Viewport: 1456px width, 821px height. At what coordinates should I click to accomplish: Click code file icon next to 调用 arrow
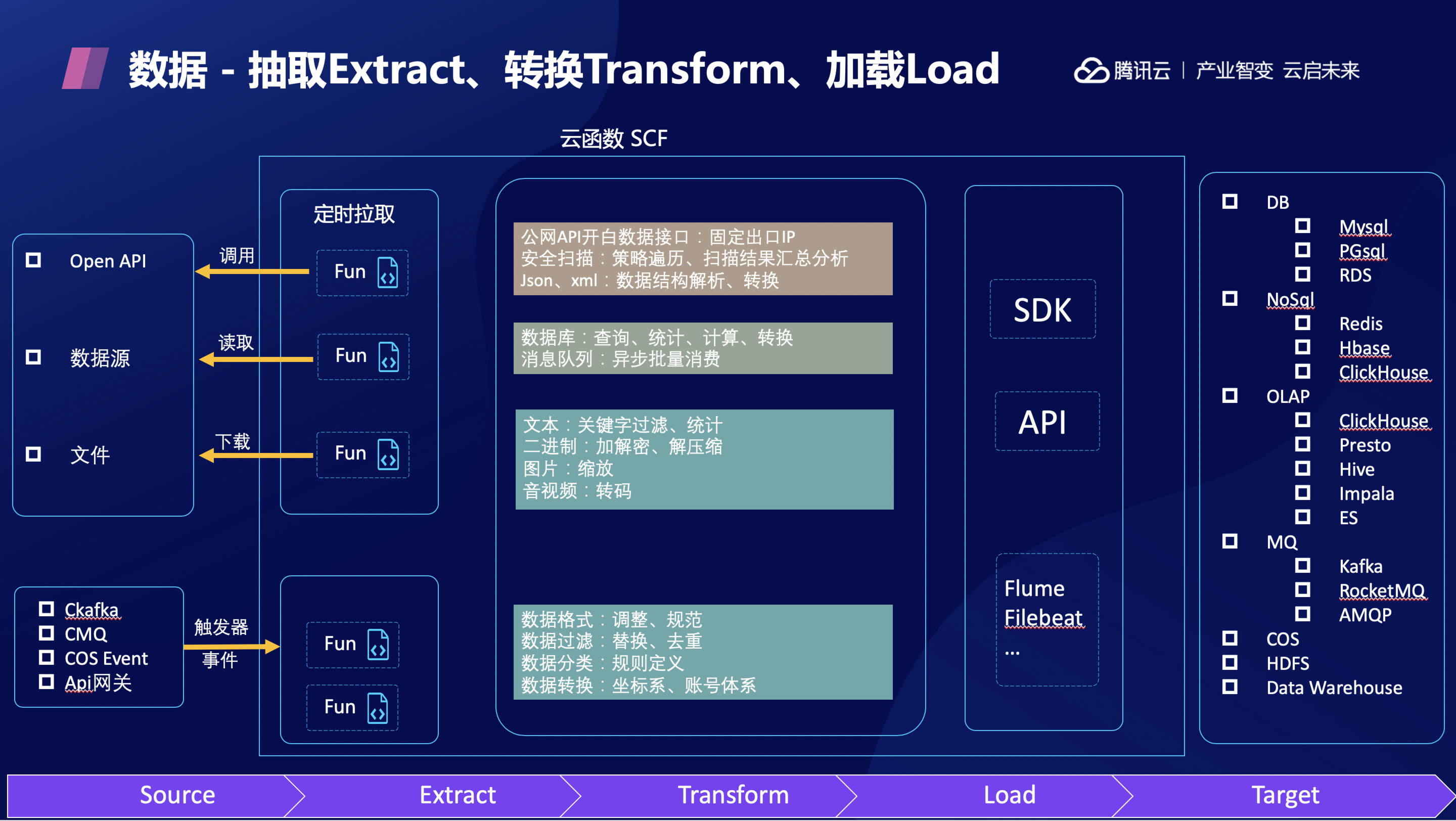coord(388,272)
